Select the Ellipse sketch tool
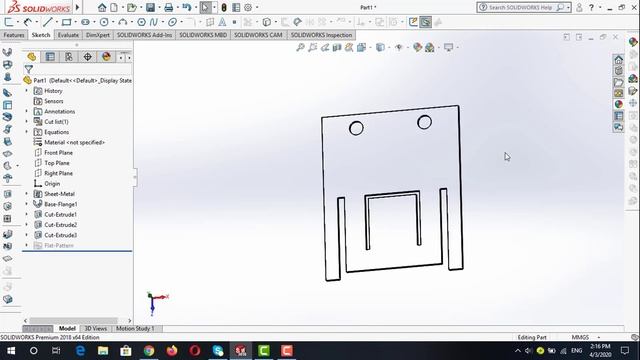 172,22
